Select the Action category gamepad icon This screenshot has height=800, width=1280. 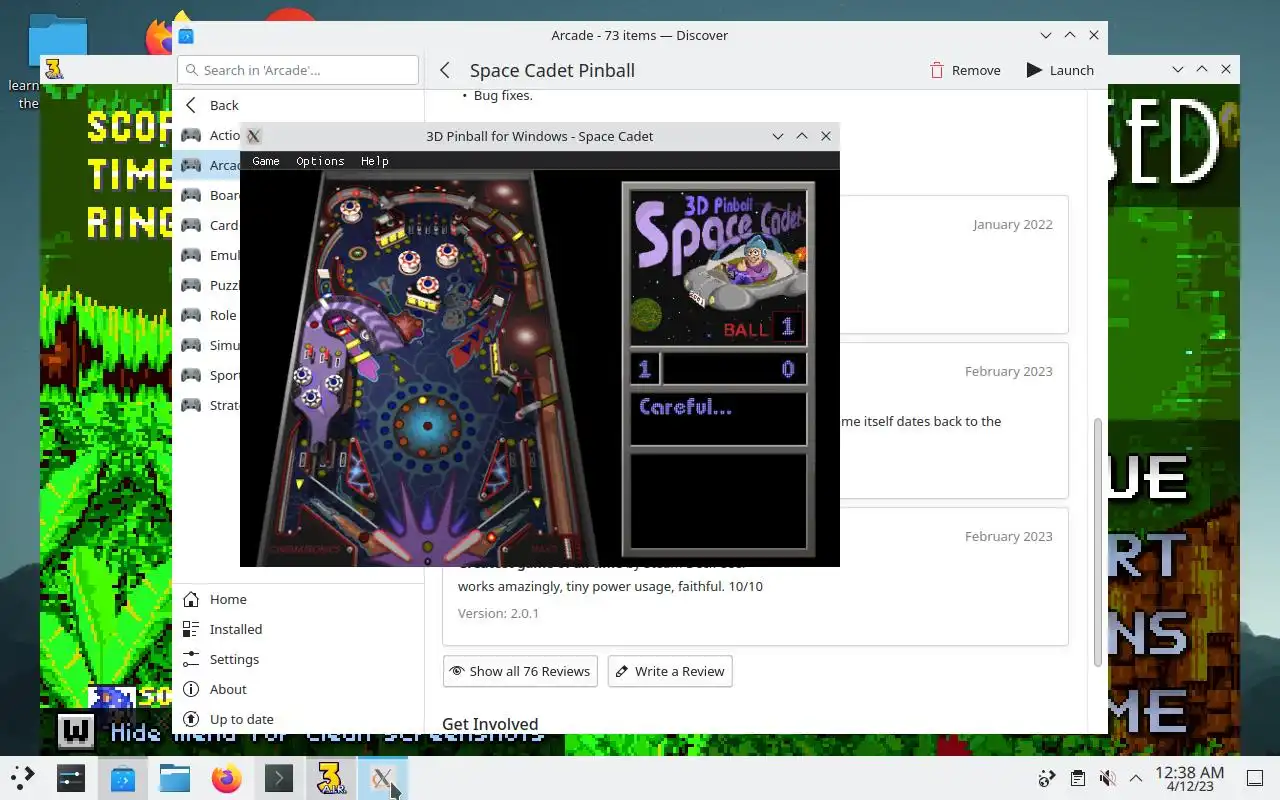click(191, 135)
